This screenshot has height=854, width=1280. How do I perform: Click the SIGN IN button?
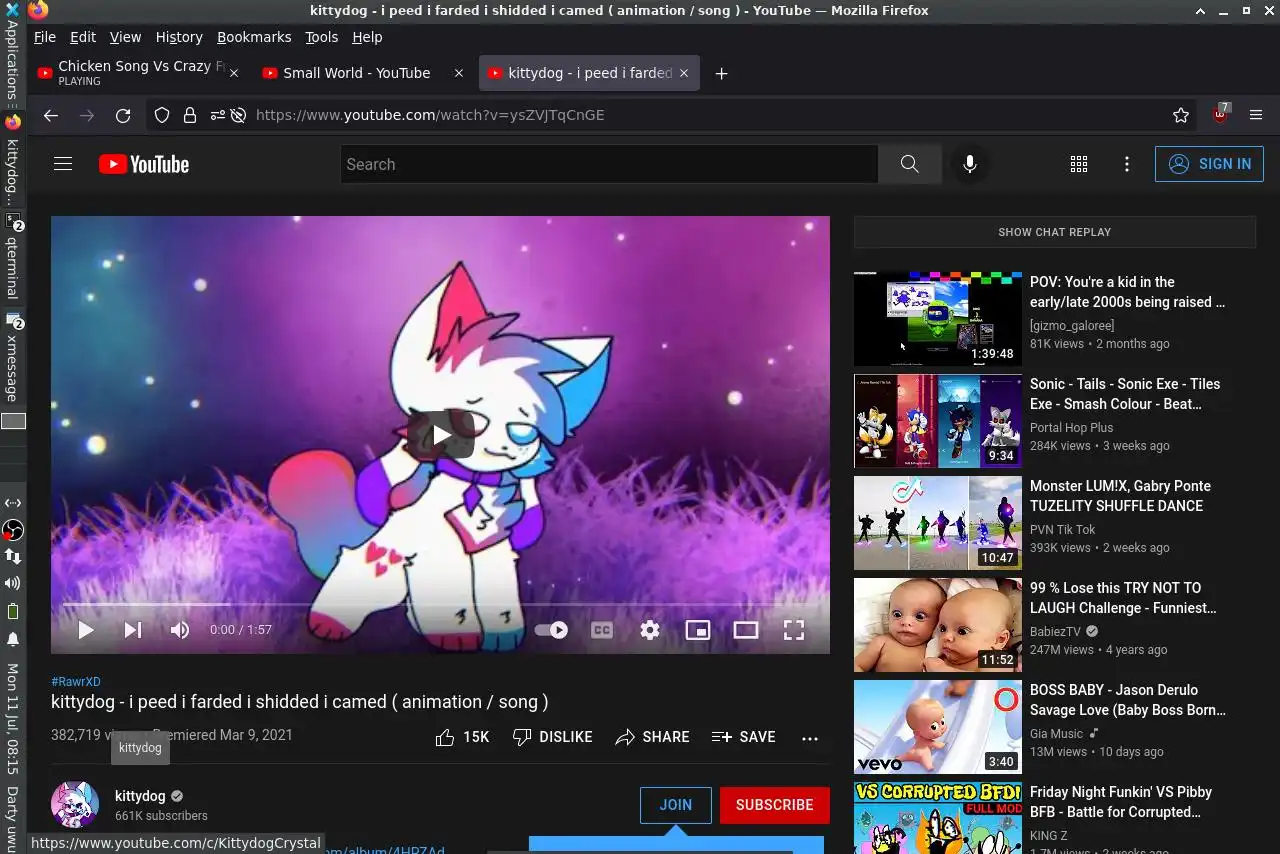(1209, 164)
